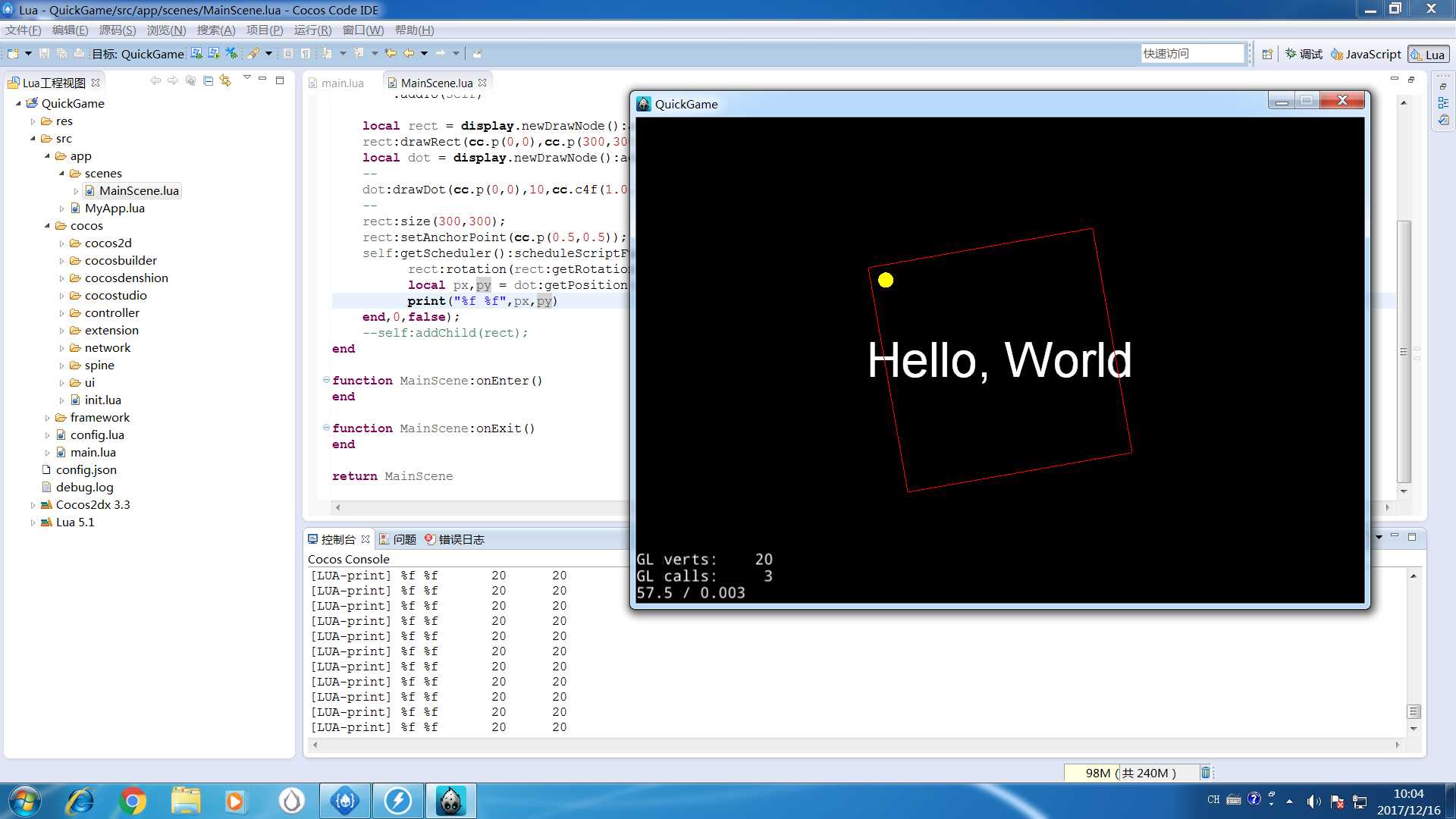Click the quick access search field
Screen dimensions: 1456x819
click(x=1193, y=54)
